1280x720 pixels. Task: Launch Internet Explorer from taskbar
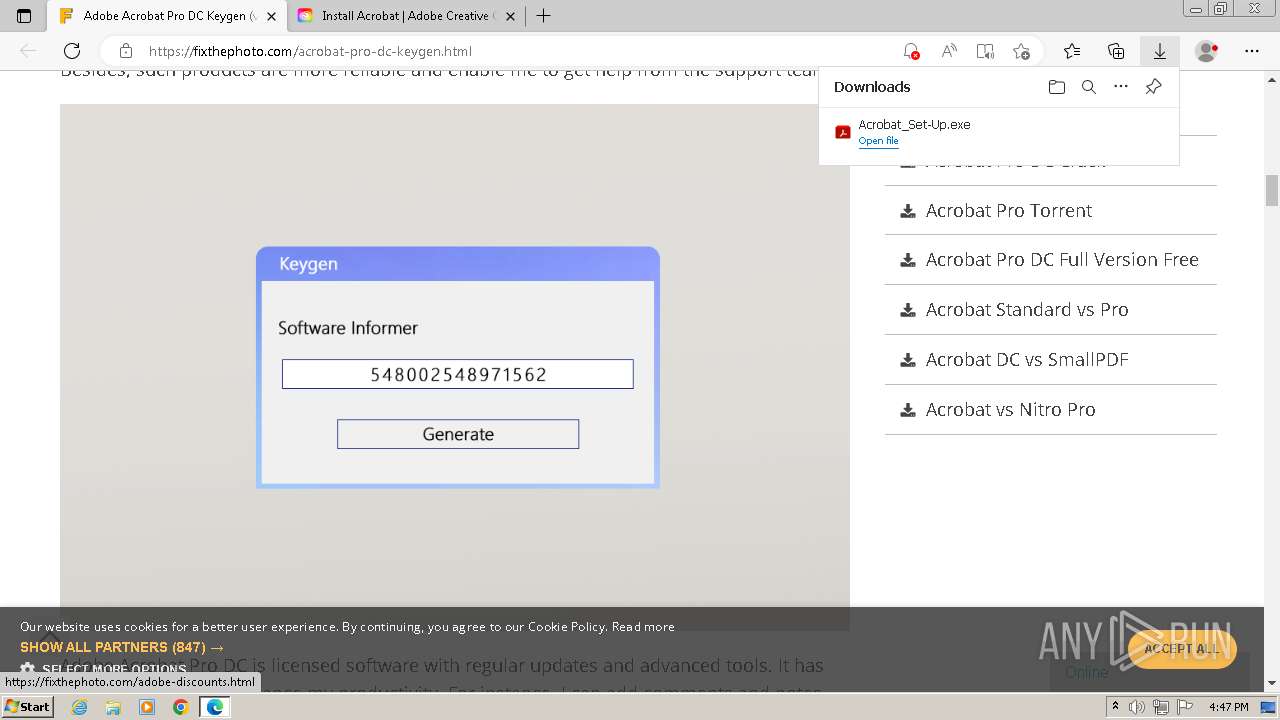[80, 707]
